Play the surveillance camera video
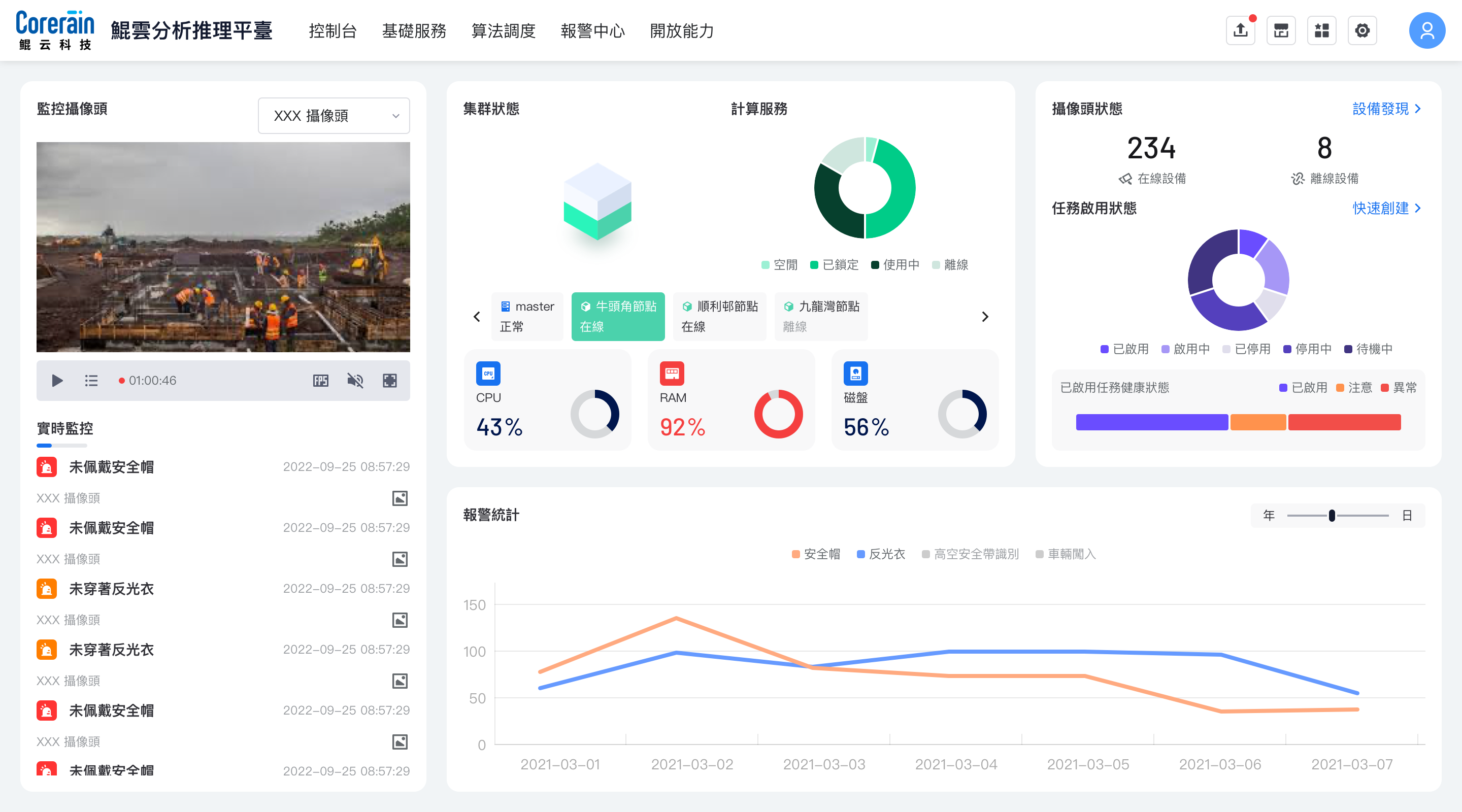This screenshot has width=1462, height=812. (57, 380)
